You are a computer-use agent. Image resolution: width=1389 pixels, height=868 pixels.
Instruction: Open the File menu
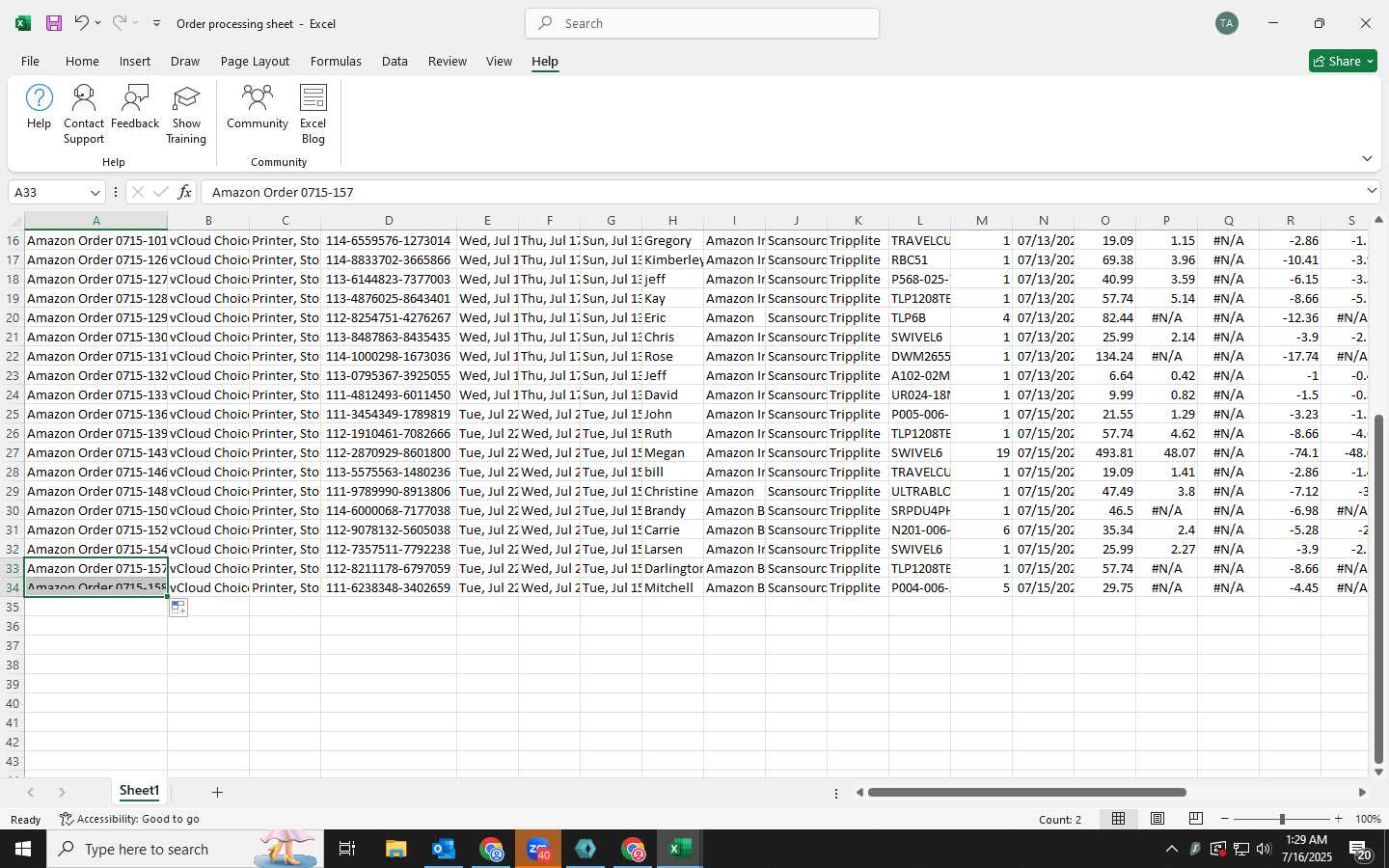click(x=30, y=61)
